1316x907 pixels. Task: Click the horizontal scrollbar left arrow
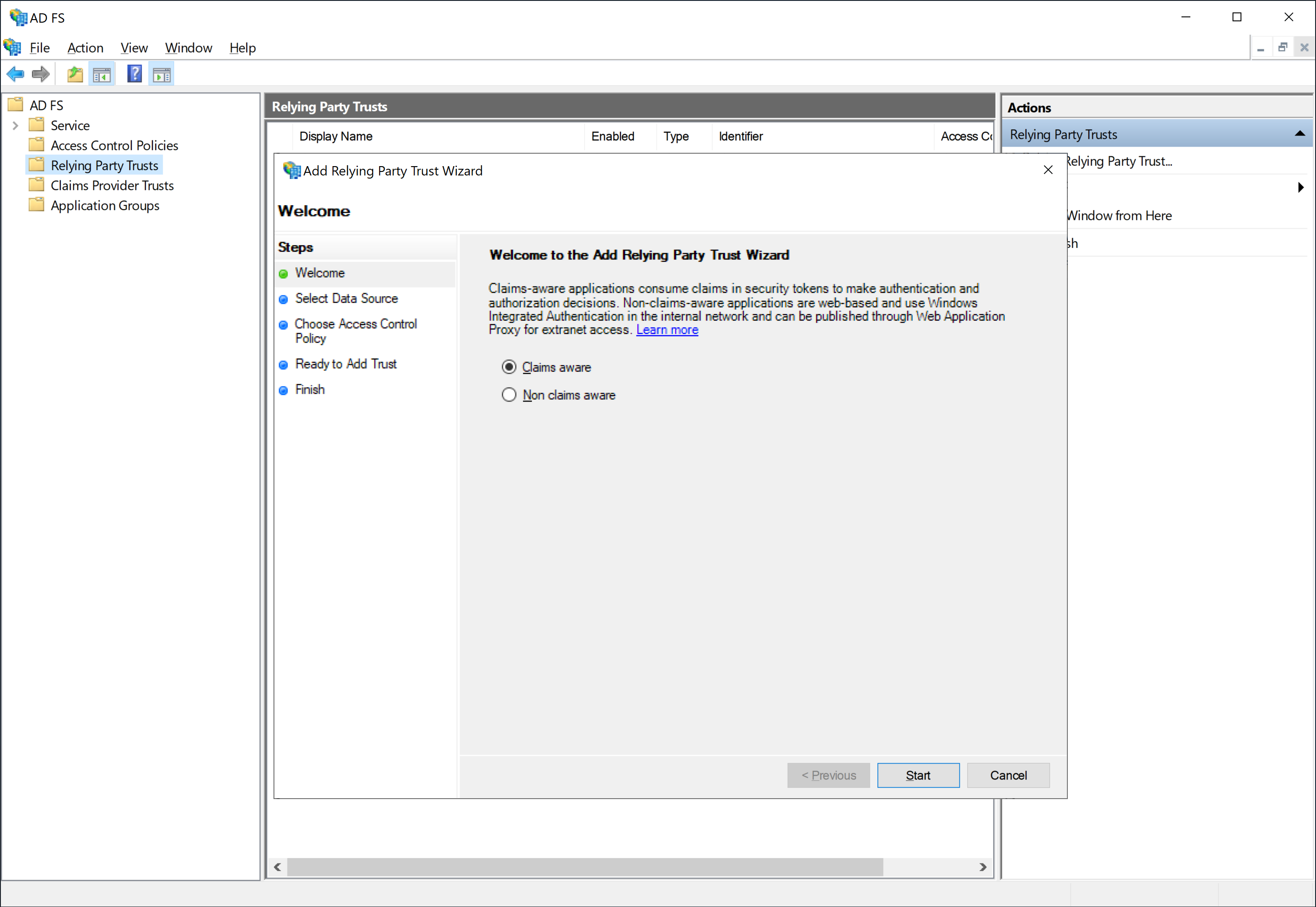click(x=278, y=867)
